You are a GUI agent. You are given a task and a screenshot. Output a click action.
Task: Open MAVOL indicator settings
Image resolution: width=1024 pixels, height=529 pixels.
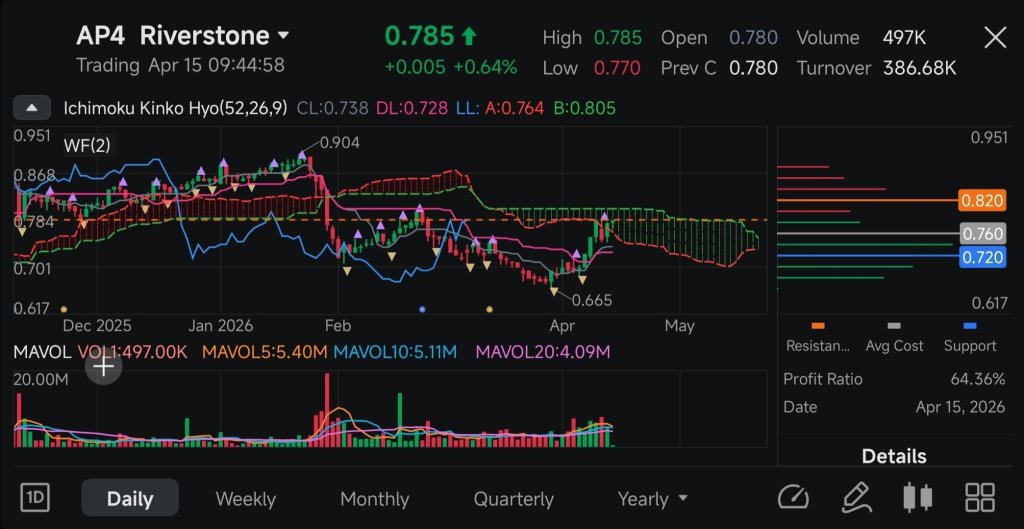pos(41,352)
